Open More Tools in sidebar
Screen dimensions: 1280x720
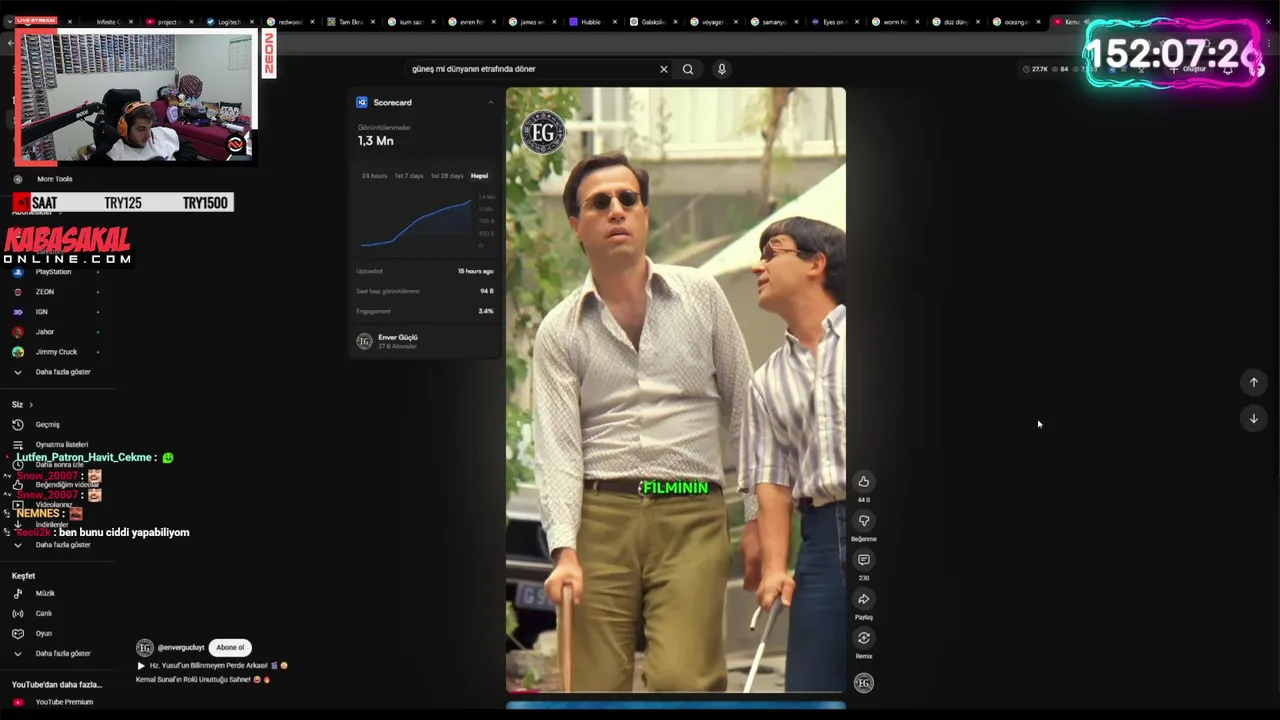pos(54,179)
